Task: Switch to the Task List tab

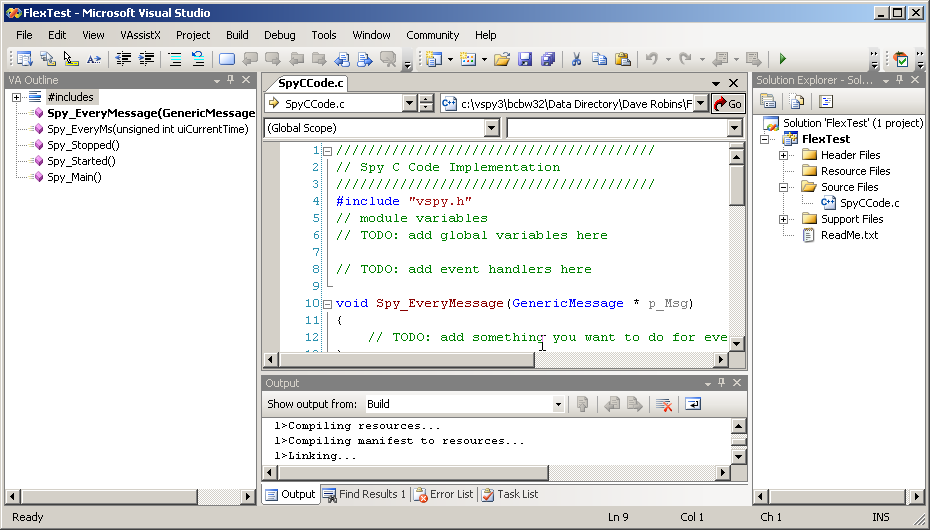Action: point(510,494)
